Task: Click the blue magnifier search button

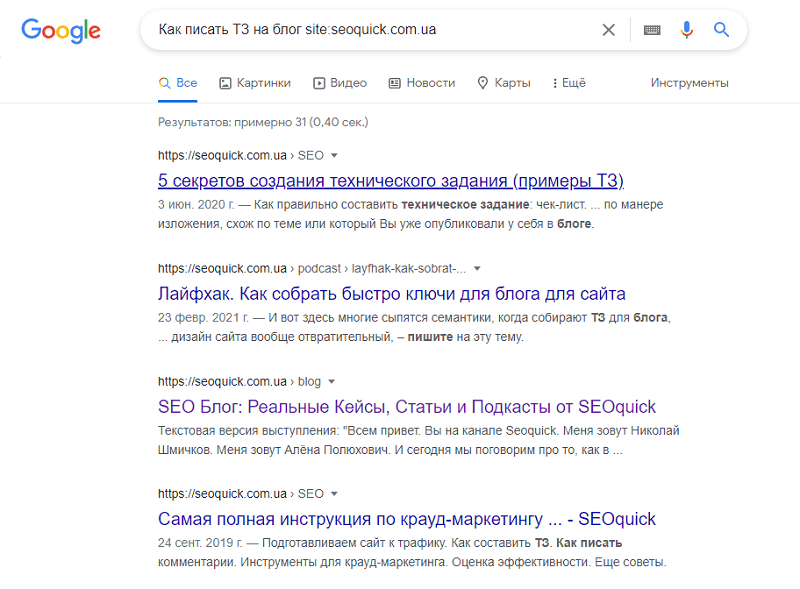Action: tap(721, 30)
